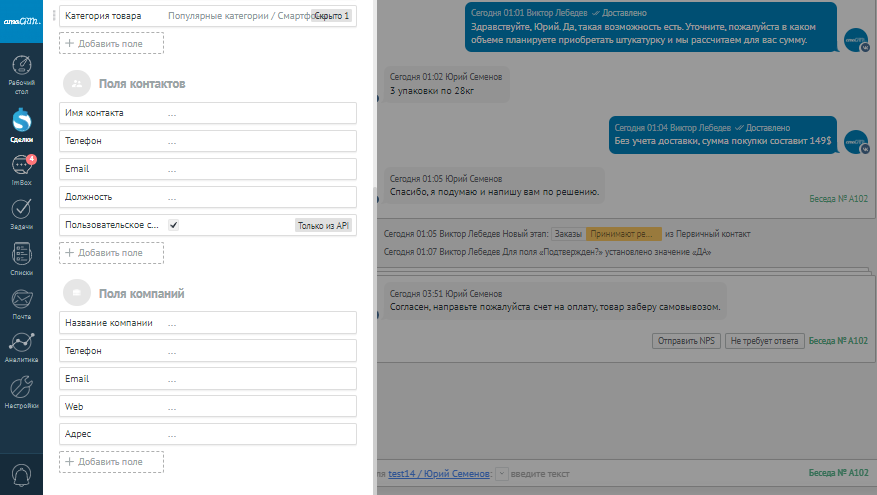Open ImBox with unread badge

(21, 168)
